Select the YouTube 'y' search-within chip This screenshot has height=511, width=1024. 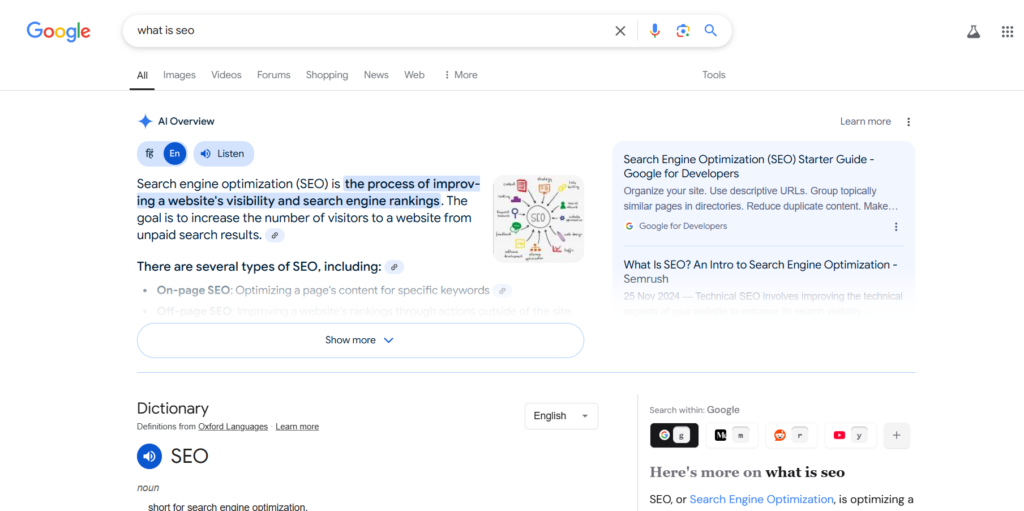[850, 435]
